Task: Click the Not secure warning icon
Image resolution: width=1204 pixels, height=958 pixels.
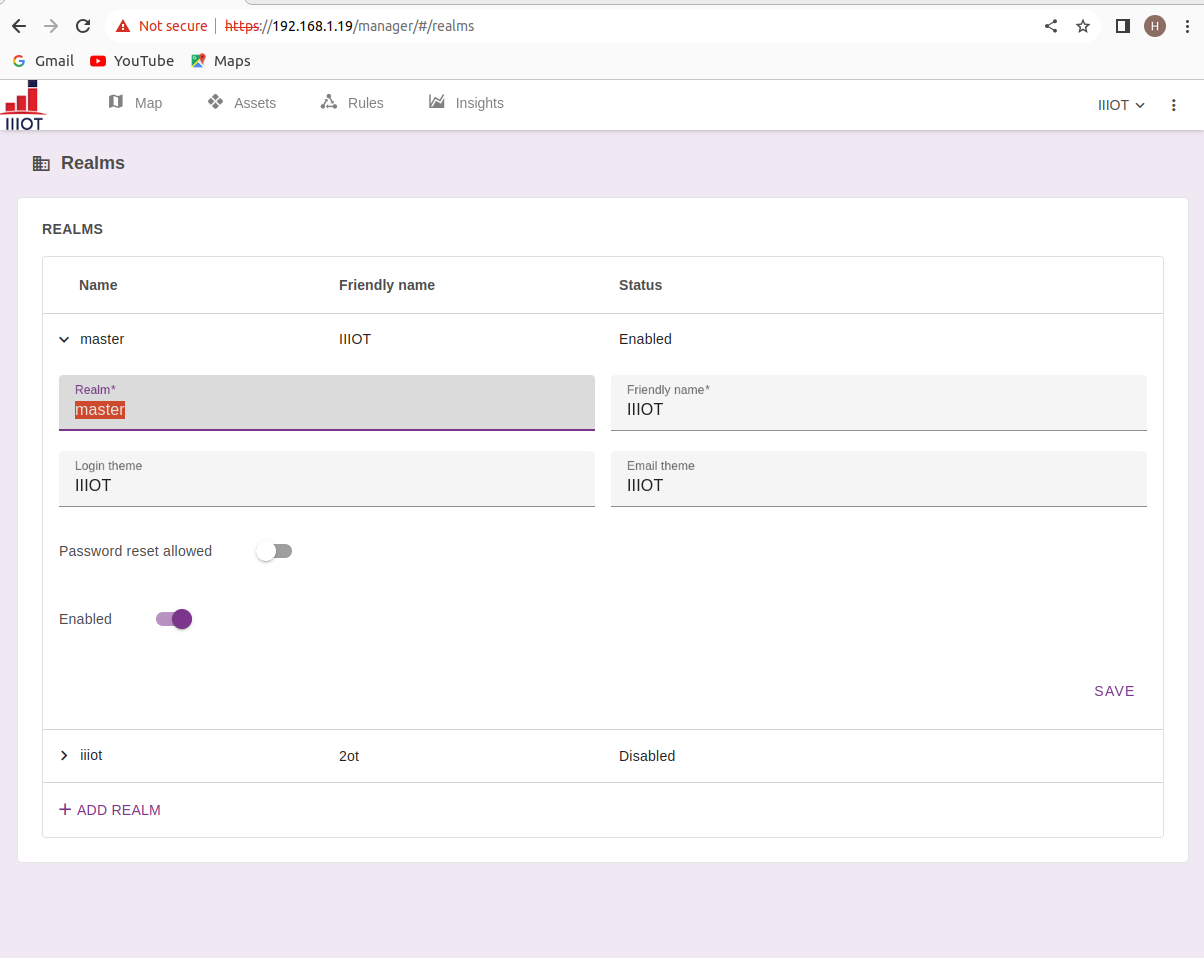Action: pos(123,26)
